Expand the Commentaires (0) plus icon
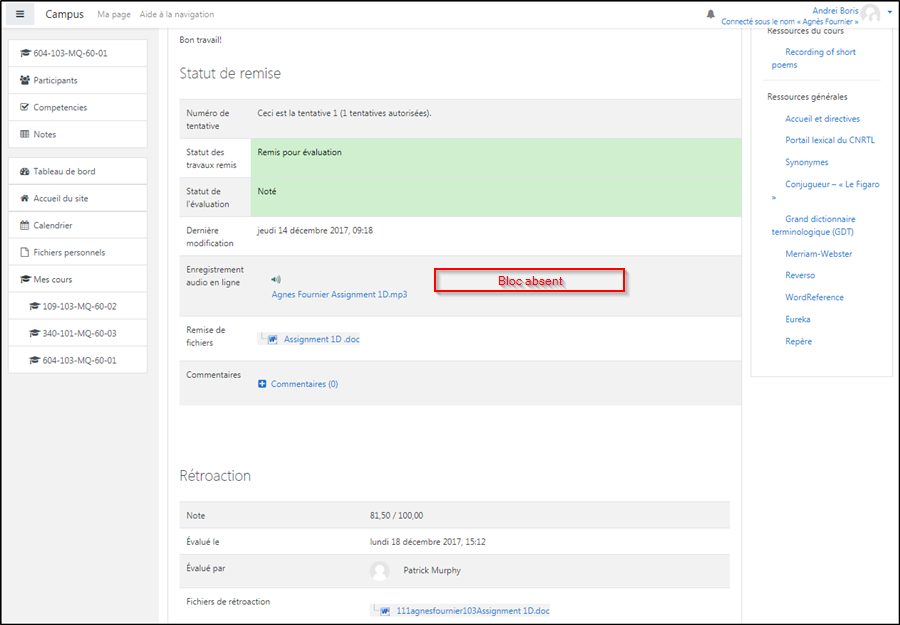The width and height of the screenshot is (900, 625). pyautogui.click(x=263, y=384)
